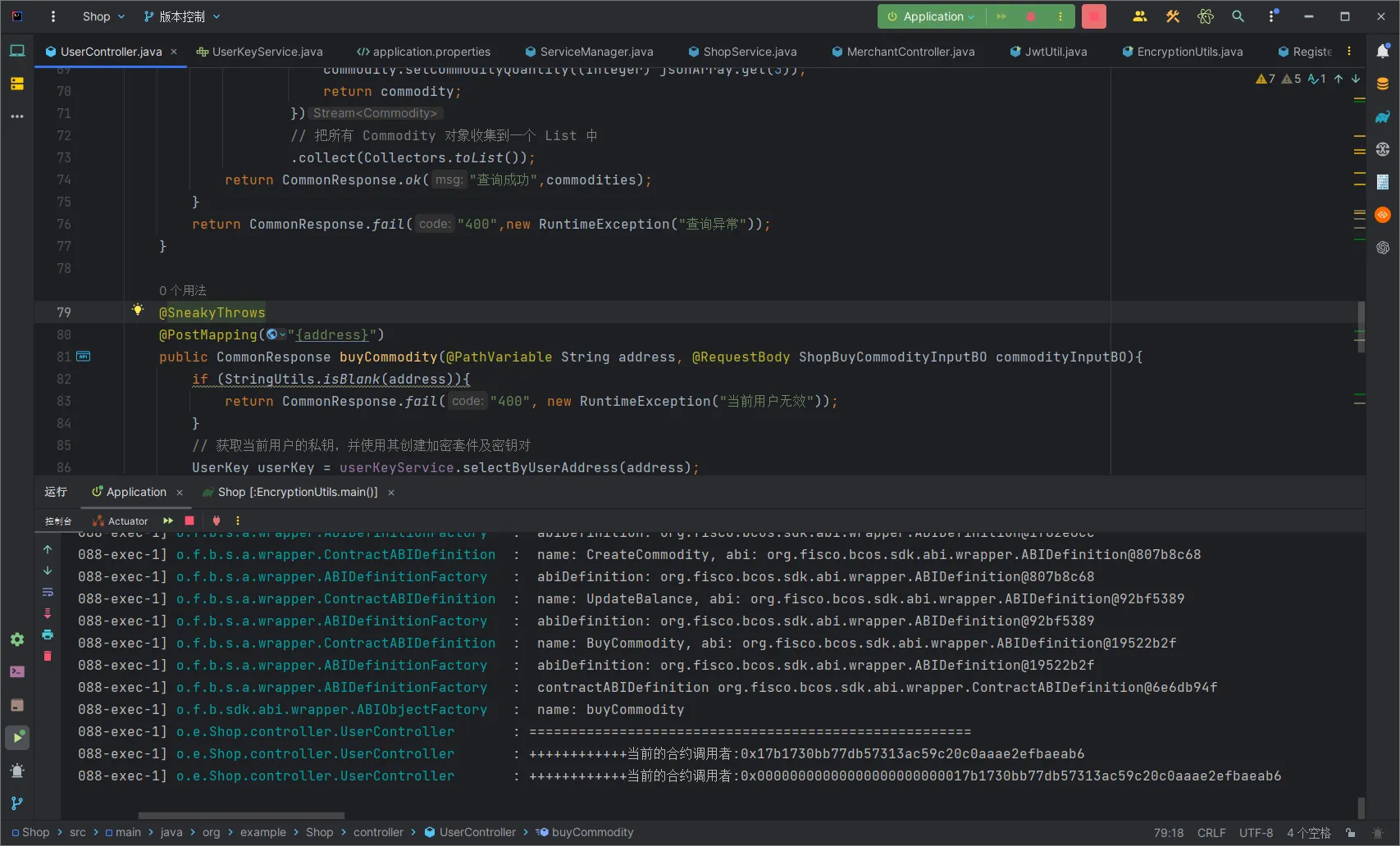Open the build tools hammer-wrench icon
The height and width of the screenshot is (846, 1400).
coord(1173,16)
